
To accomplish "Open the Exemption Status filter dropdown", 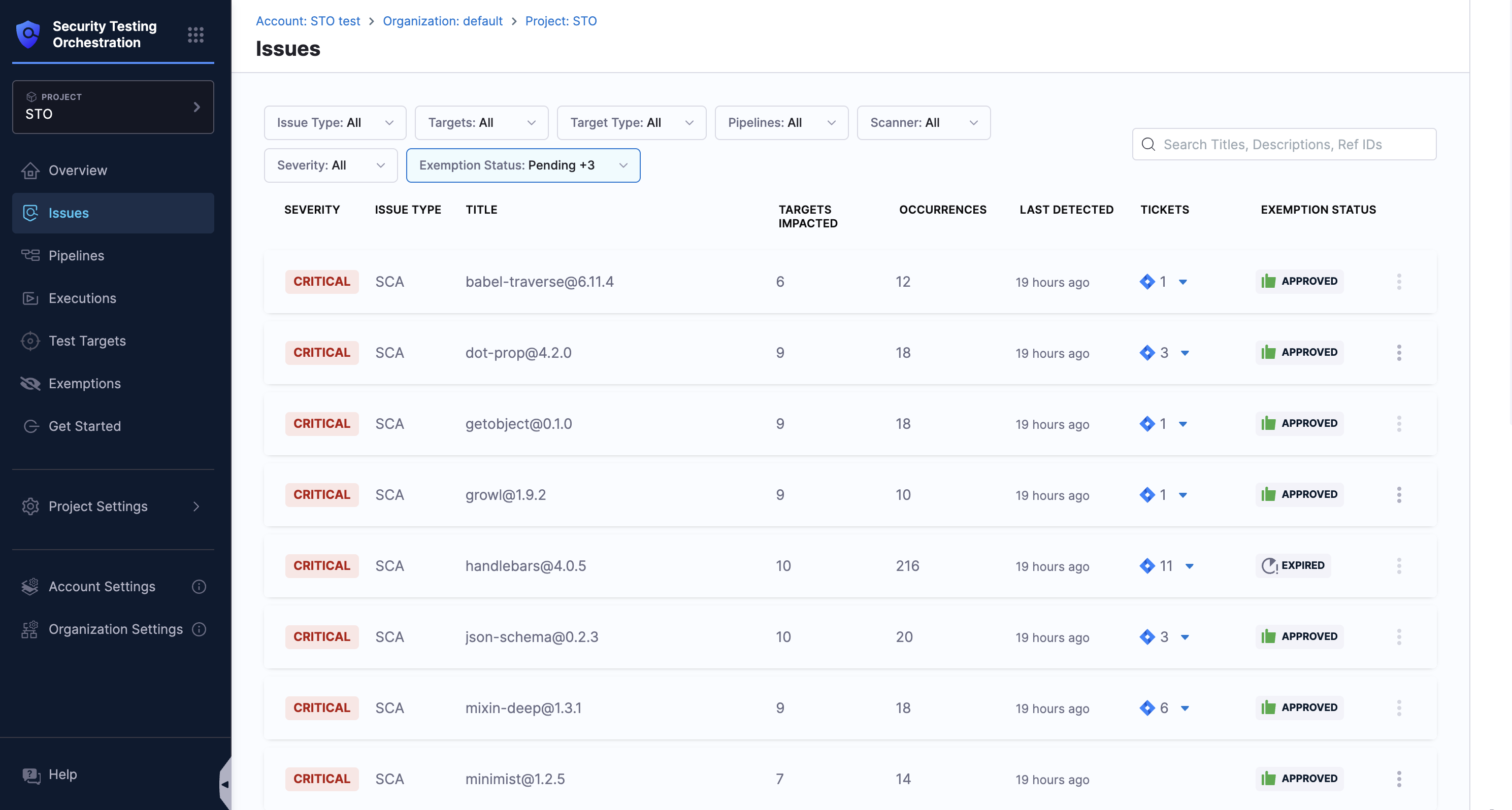I will pos(522,165).
